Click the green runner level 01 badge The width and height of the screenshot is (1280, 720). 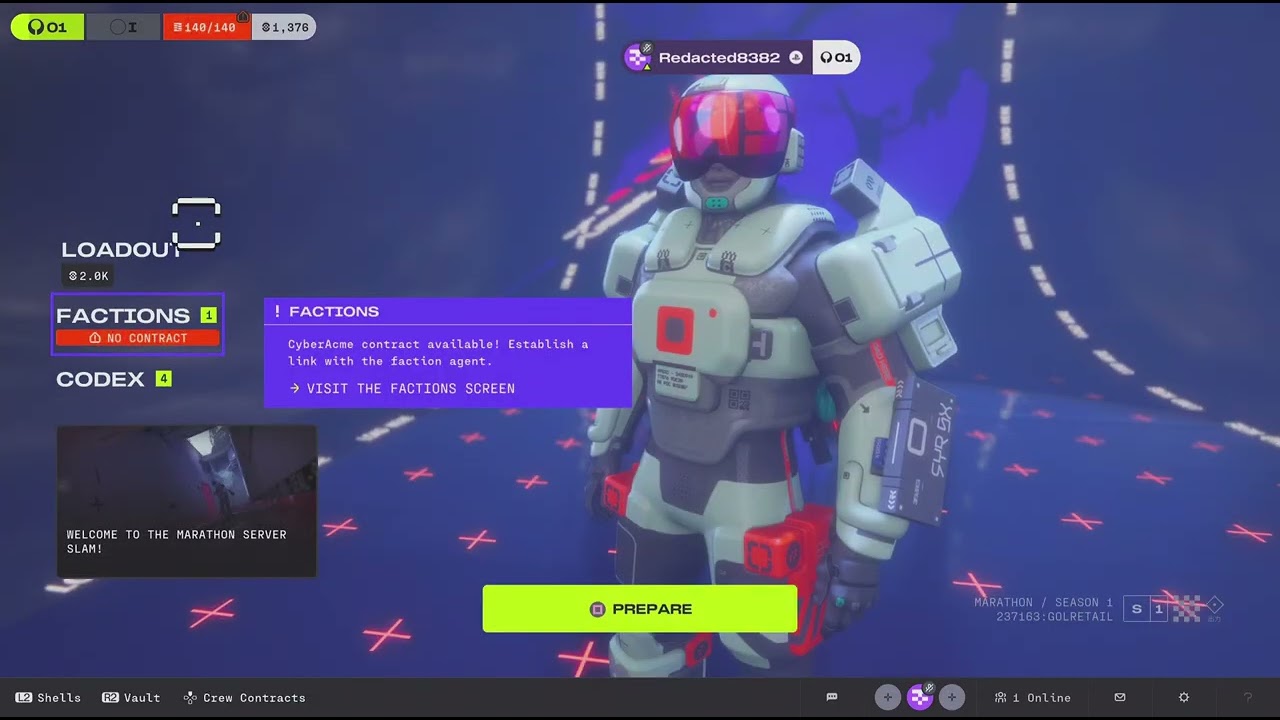tap(47, 27)
